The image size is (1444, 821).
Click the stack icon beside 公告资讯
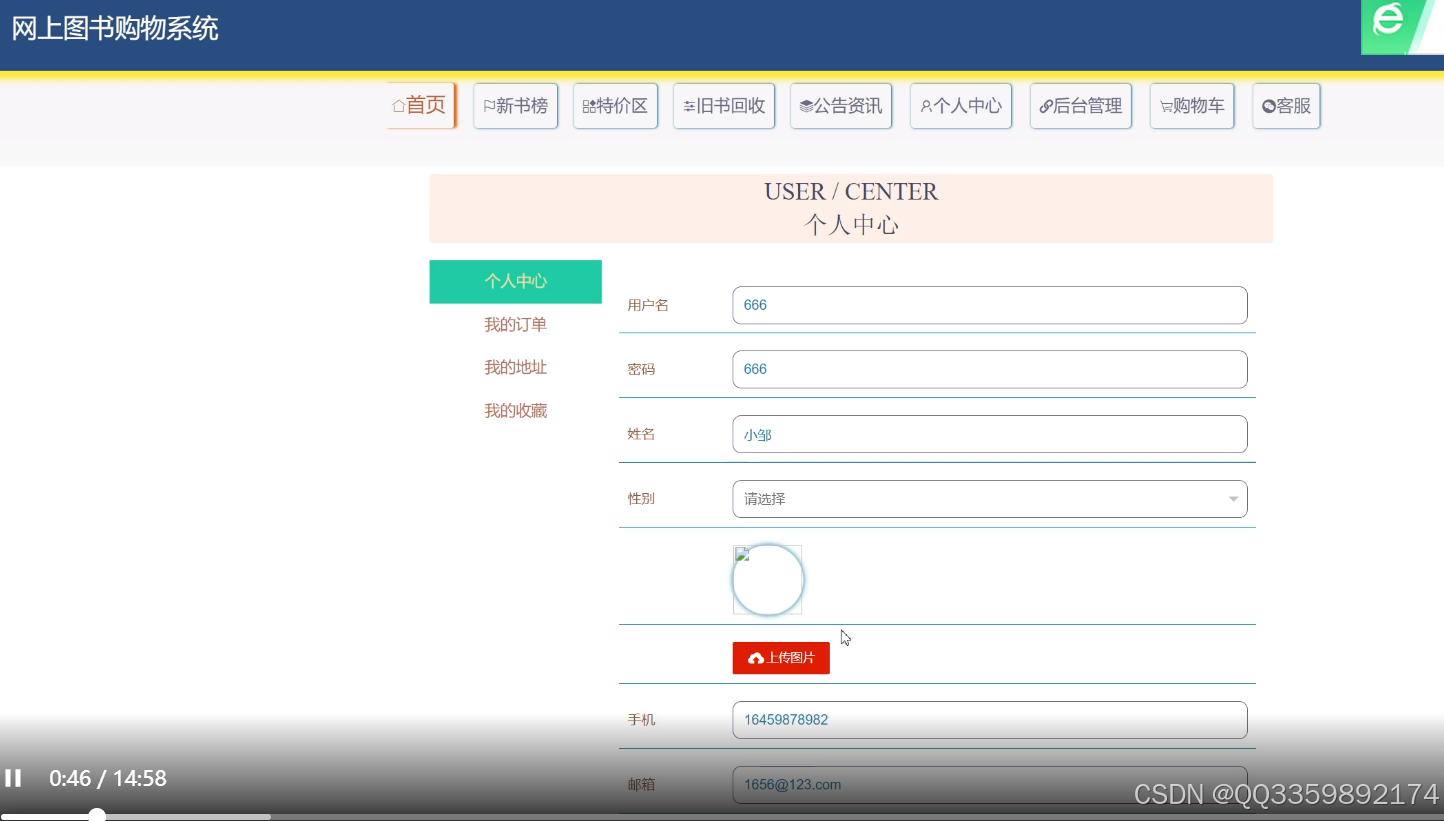point(807,106)
